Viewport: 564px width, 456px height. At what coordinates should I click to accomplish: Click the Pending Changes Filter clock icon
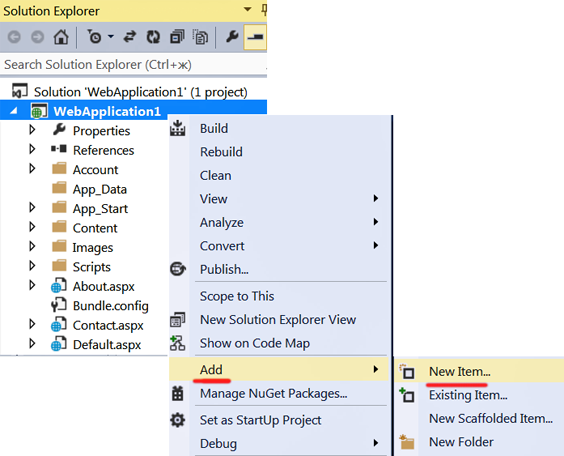click(95, 37)
